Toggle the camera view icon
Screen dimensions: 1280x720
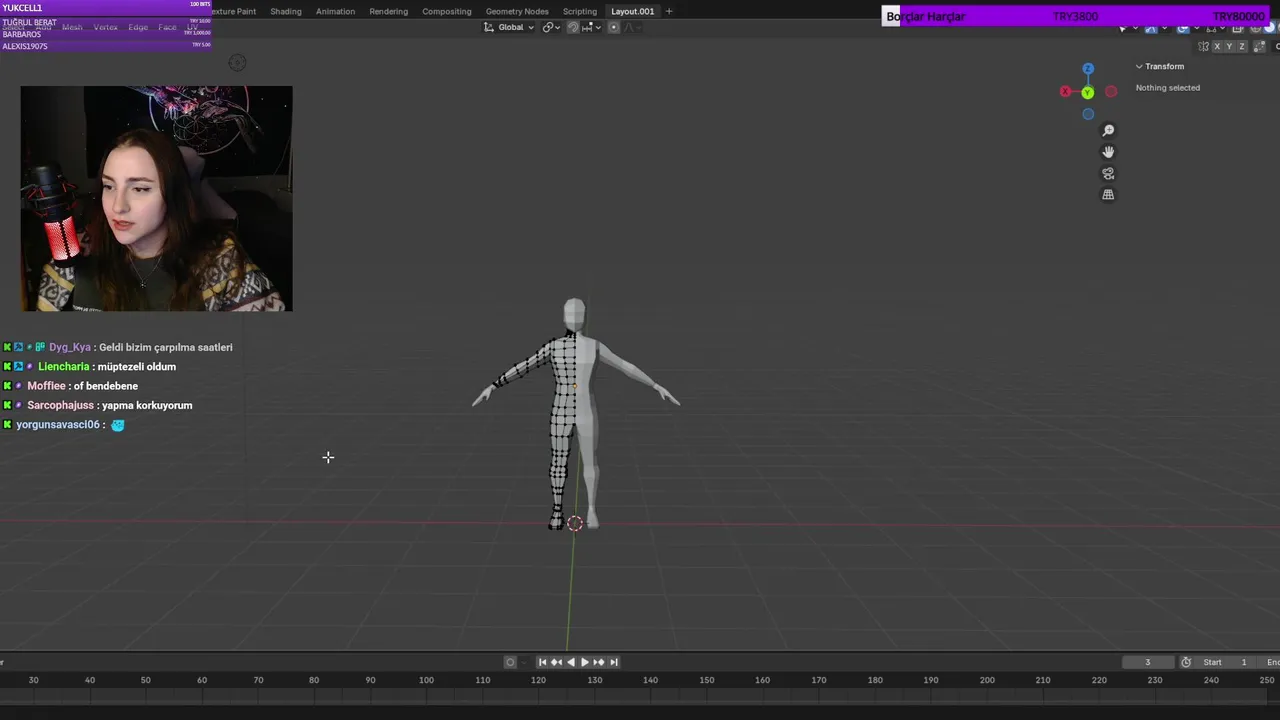1108,173
